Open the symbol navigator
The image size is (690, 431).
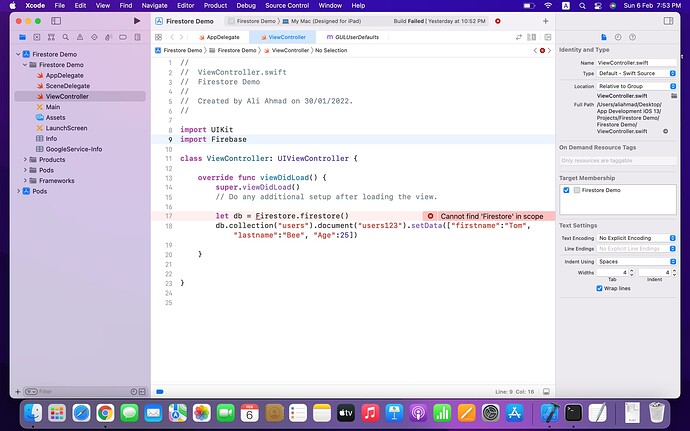[x=51, y=37]
